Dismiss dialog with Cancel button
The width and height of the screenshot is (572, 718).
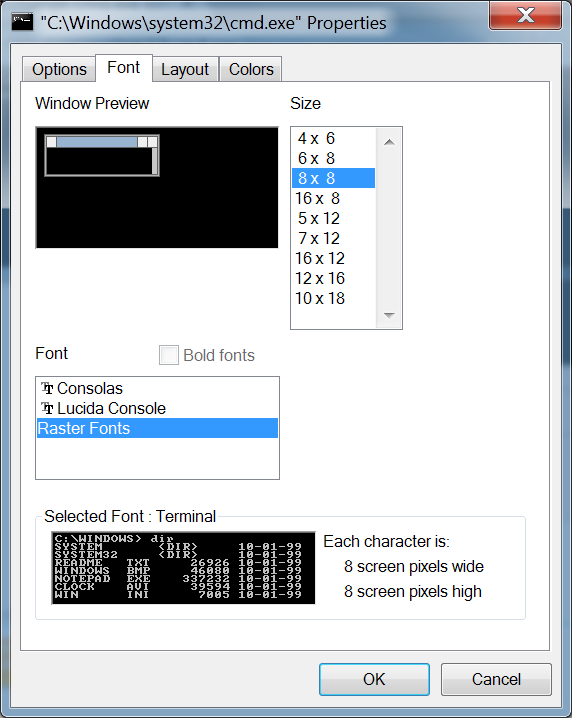click(496, 679)
